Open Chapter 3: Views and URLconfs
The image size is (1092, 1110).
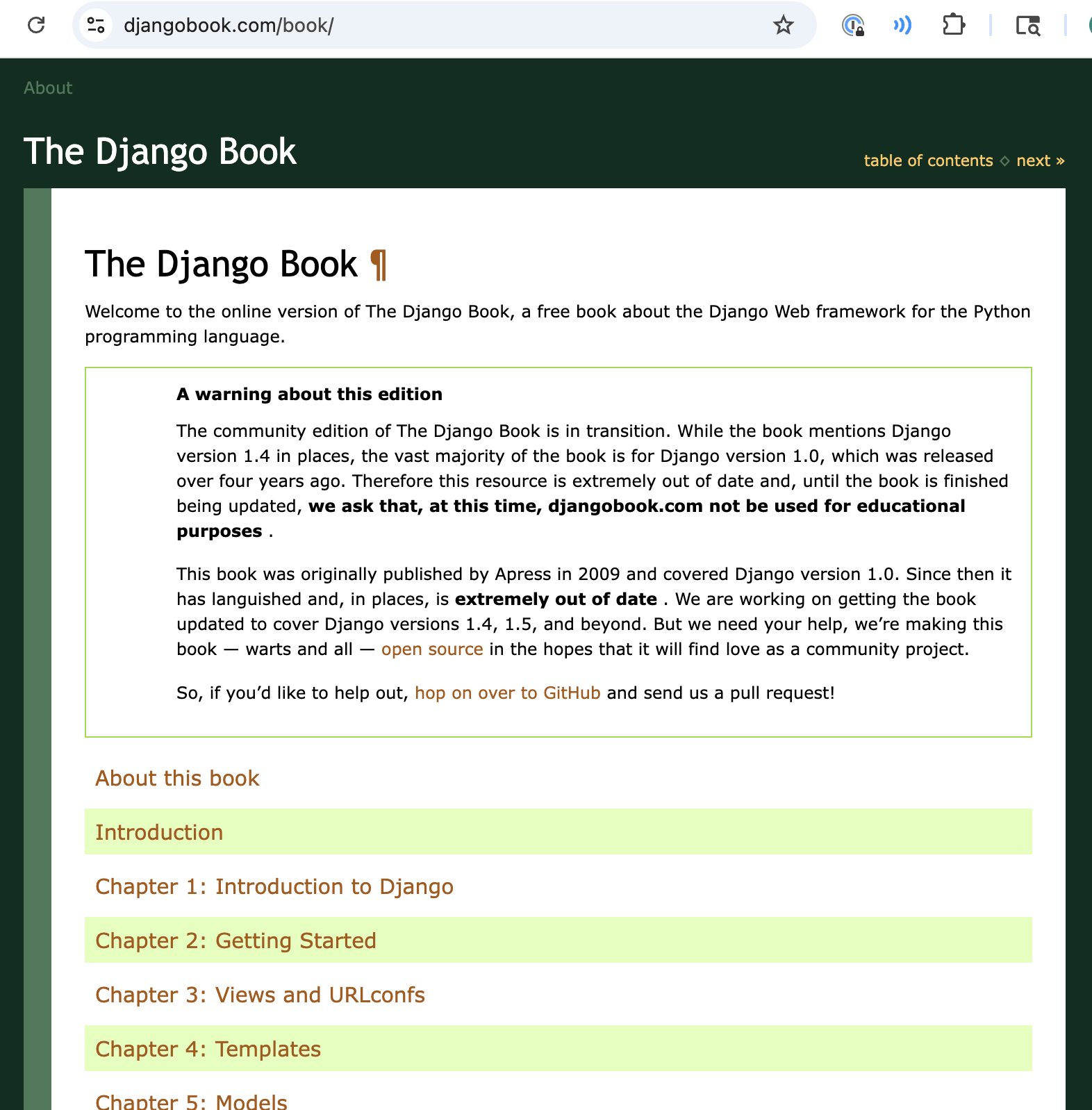(x=260, y=995)
